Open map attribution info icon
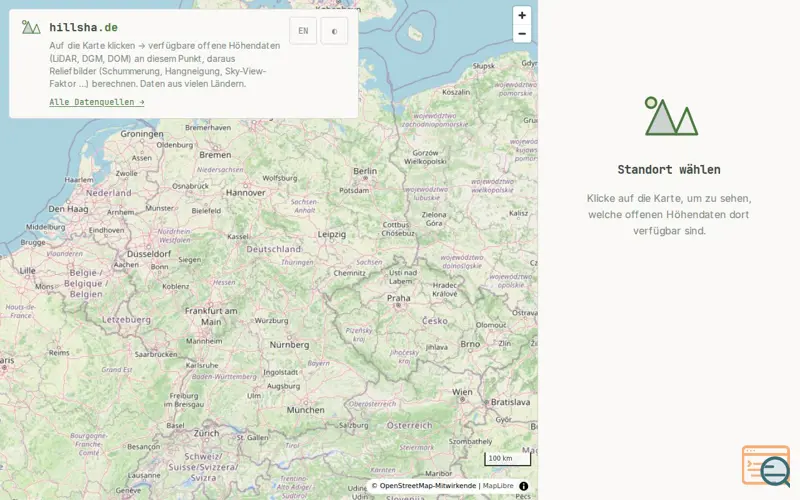800x500 pixels. 523,486
